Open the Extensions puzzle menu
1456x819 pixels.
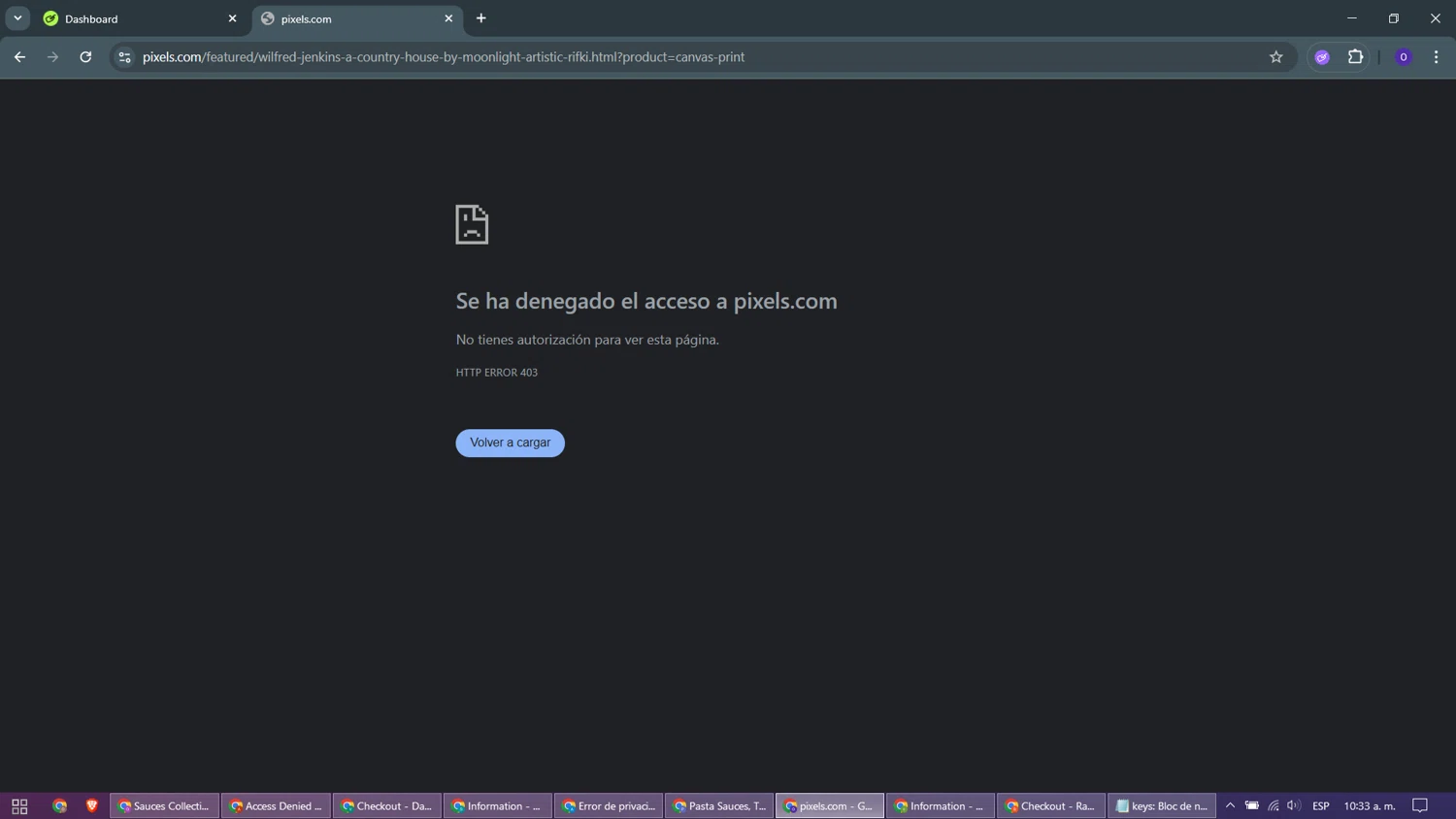1356,57
